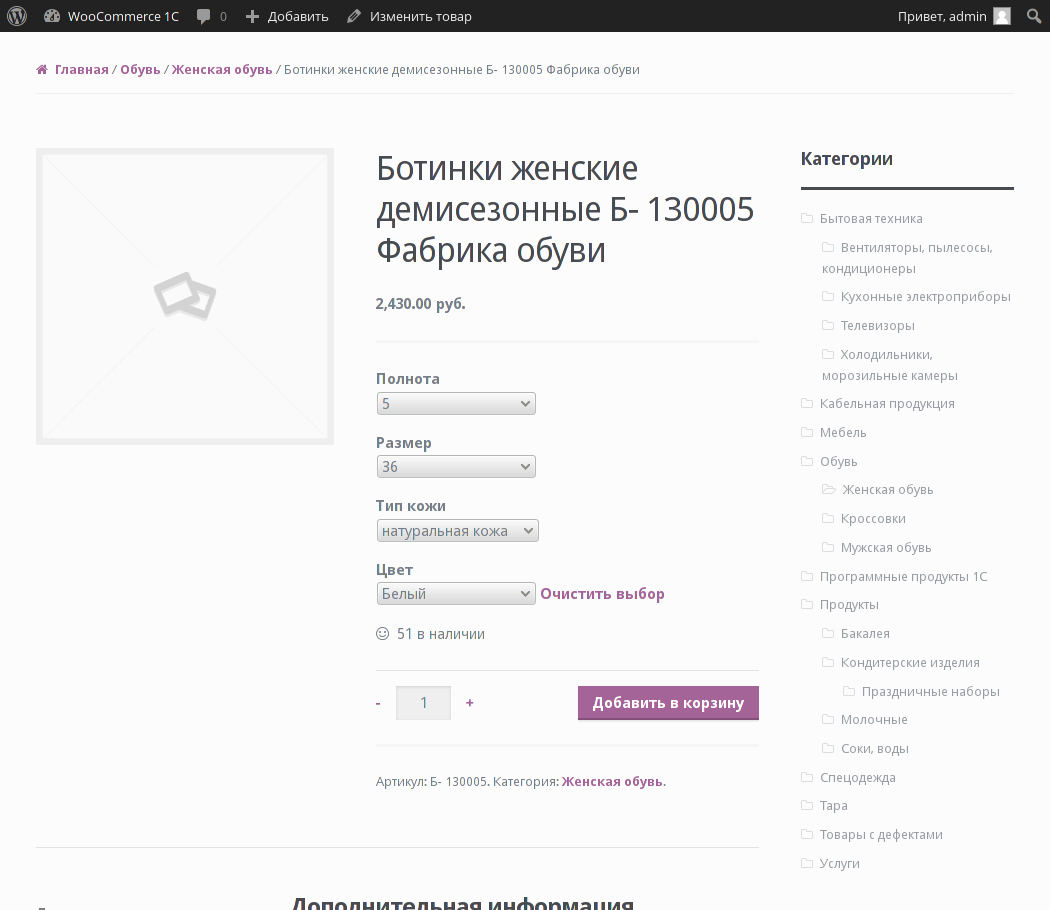Click the product image placeholder
This screenshot has height=910, width=1050.
tap(185, 296)
